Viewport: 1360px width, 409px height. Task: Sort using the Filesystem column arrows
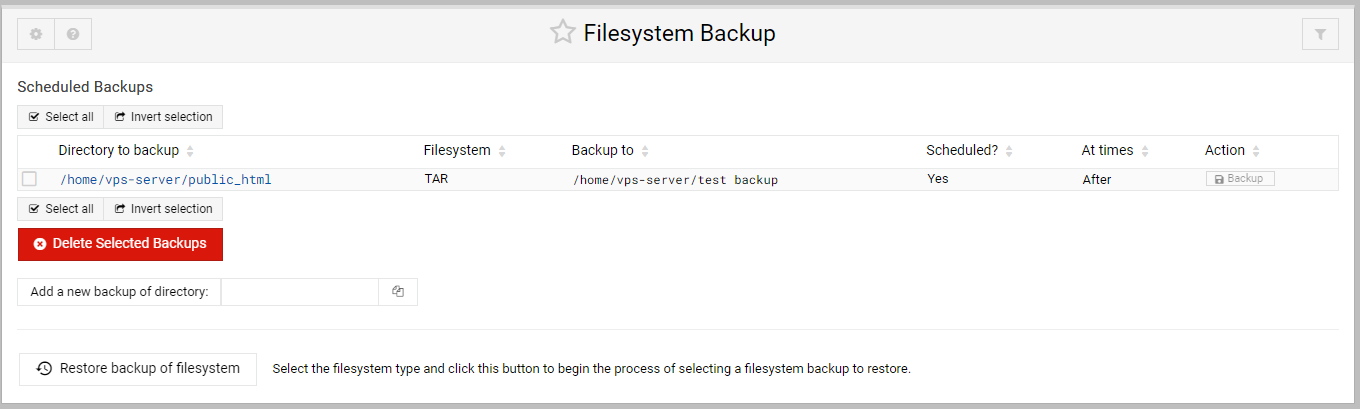tap(502, 151)
